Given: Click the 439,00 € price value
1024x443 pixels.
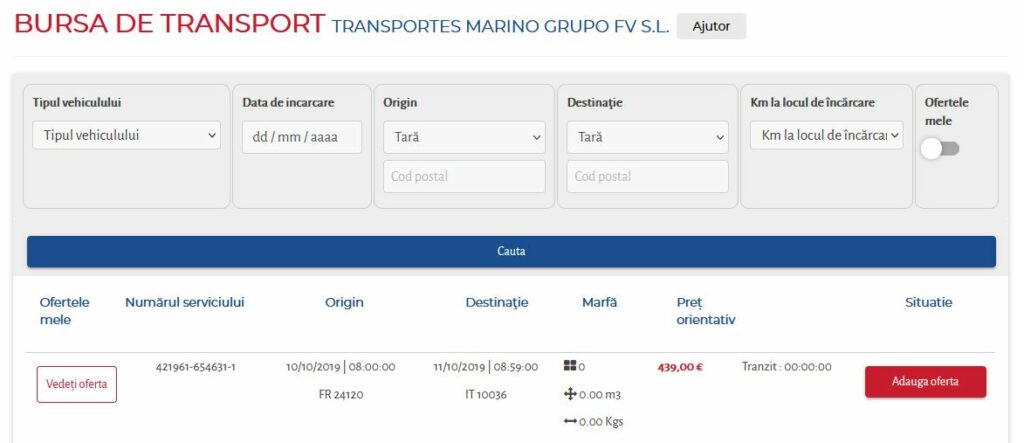Looking at the screenshot, I should point(680,367).
